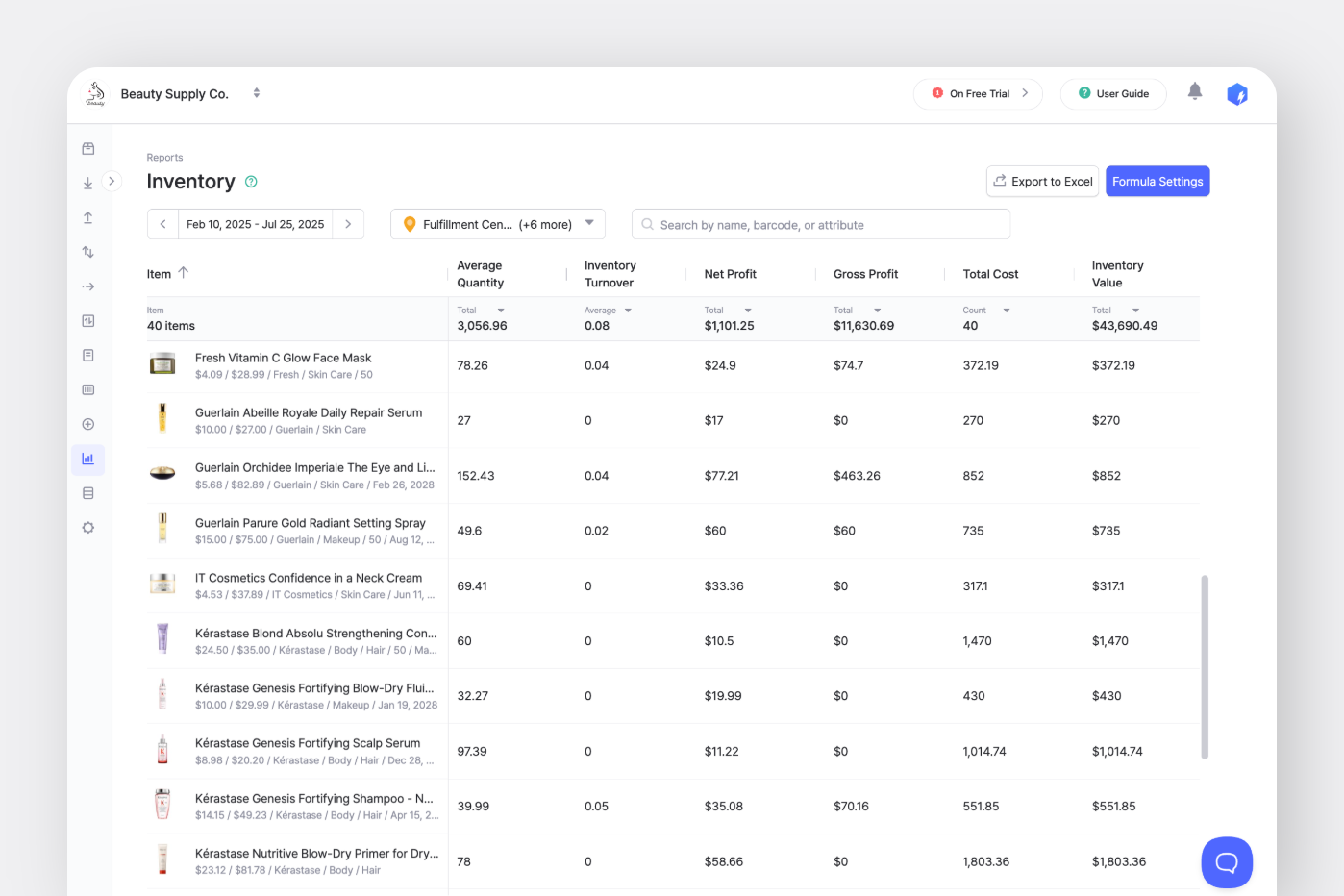The width and height of the screenshot is (1344, 896).
Task: Click the search by name input field
Action: tap(821, 224)
